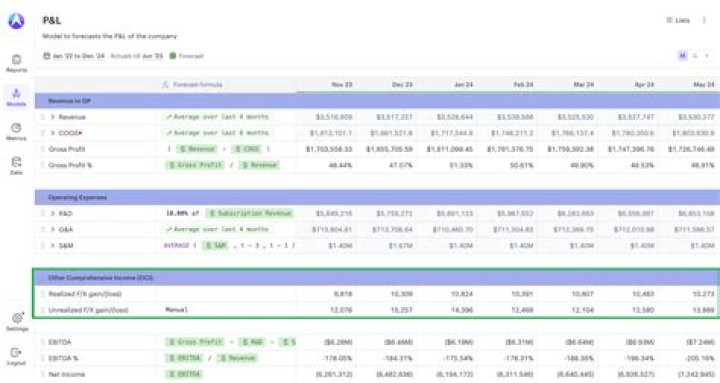
Task: Toggle the green Forecast legend square
Action: click(173, 56)
